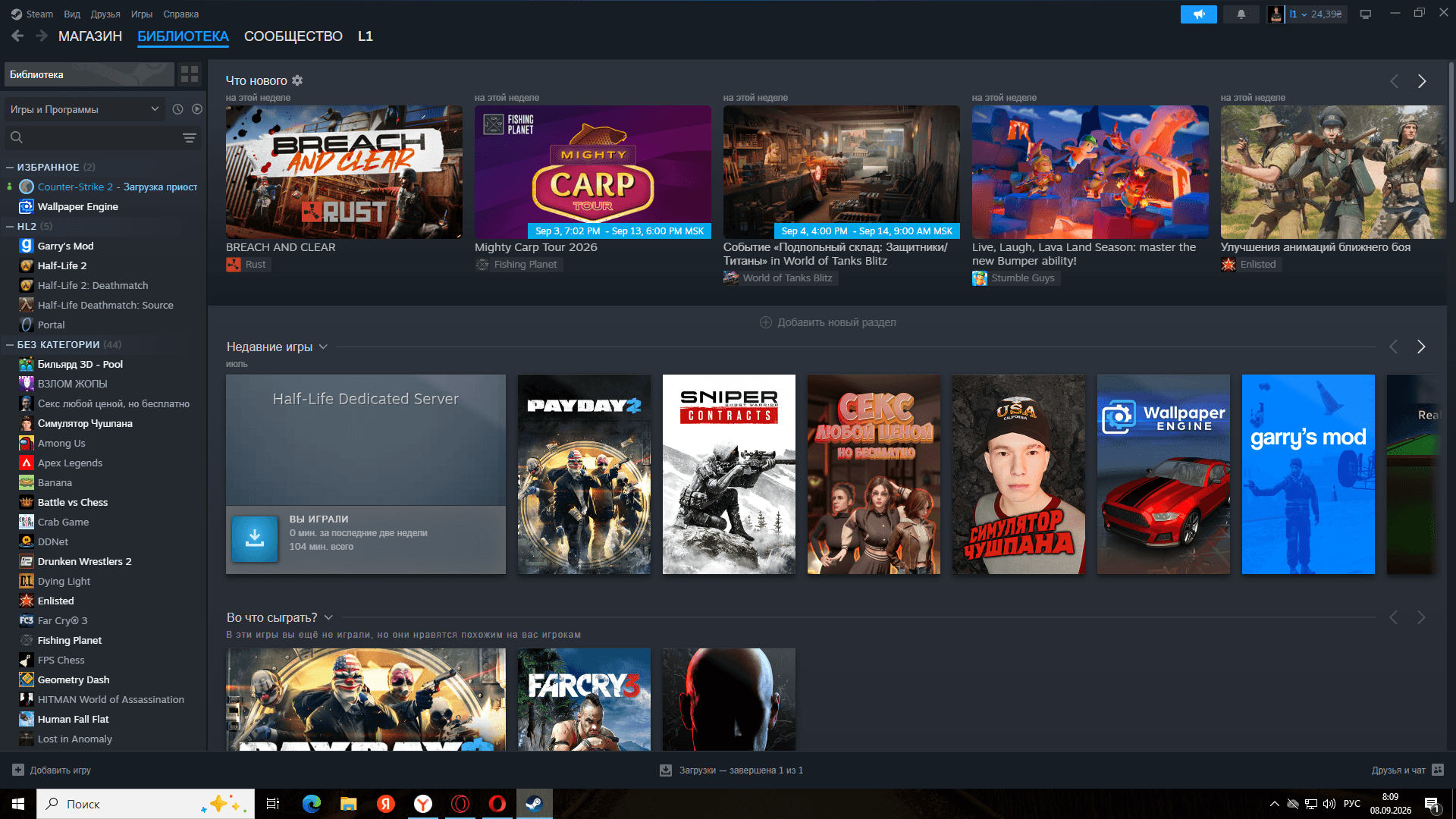Open Opera browser from the taskbar
The width and height of the screenshot is (1456, 819).
pos(497,804)
